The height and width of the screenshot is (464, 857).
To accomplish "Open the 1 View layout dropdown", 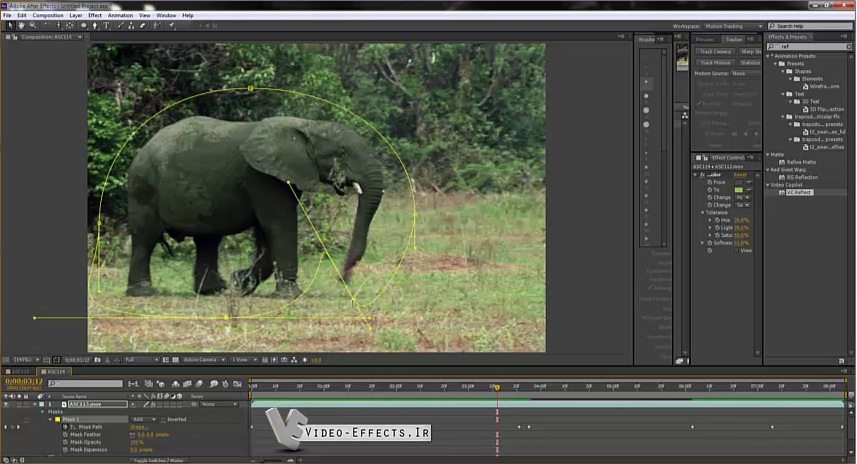I will click(243, 360).
